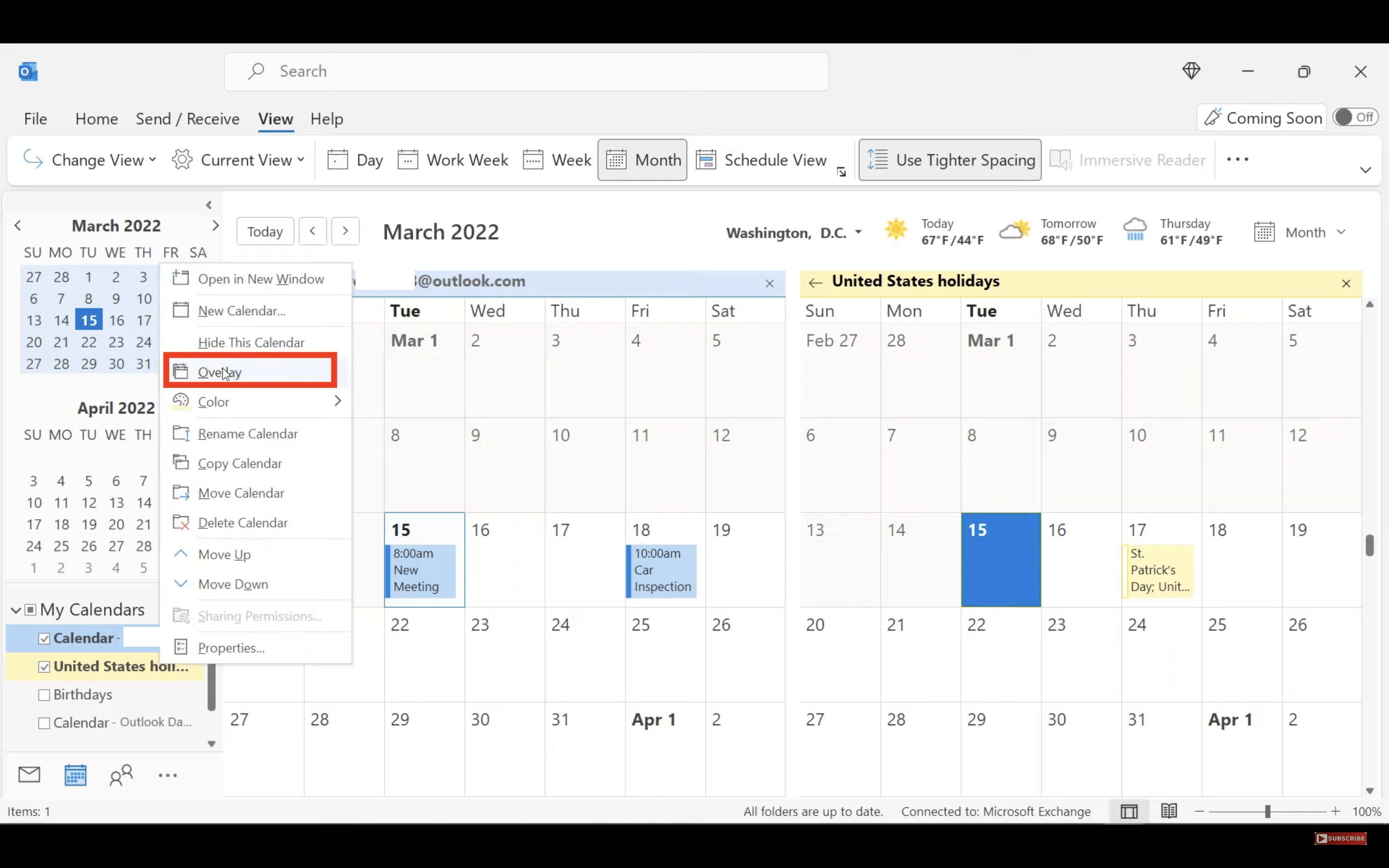Image resolution: width=1389 pixels, height=868 pixels.
Task: Select Delete Calendar
Action: (256, 523)
